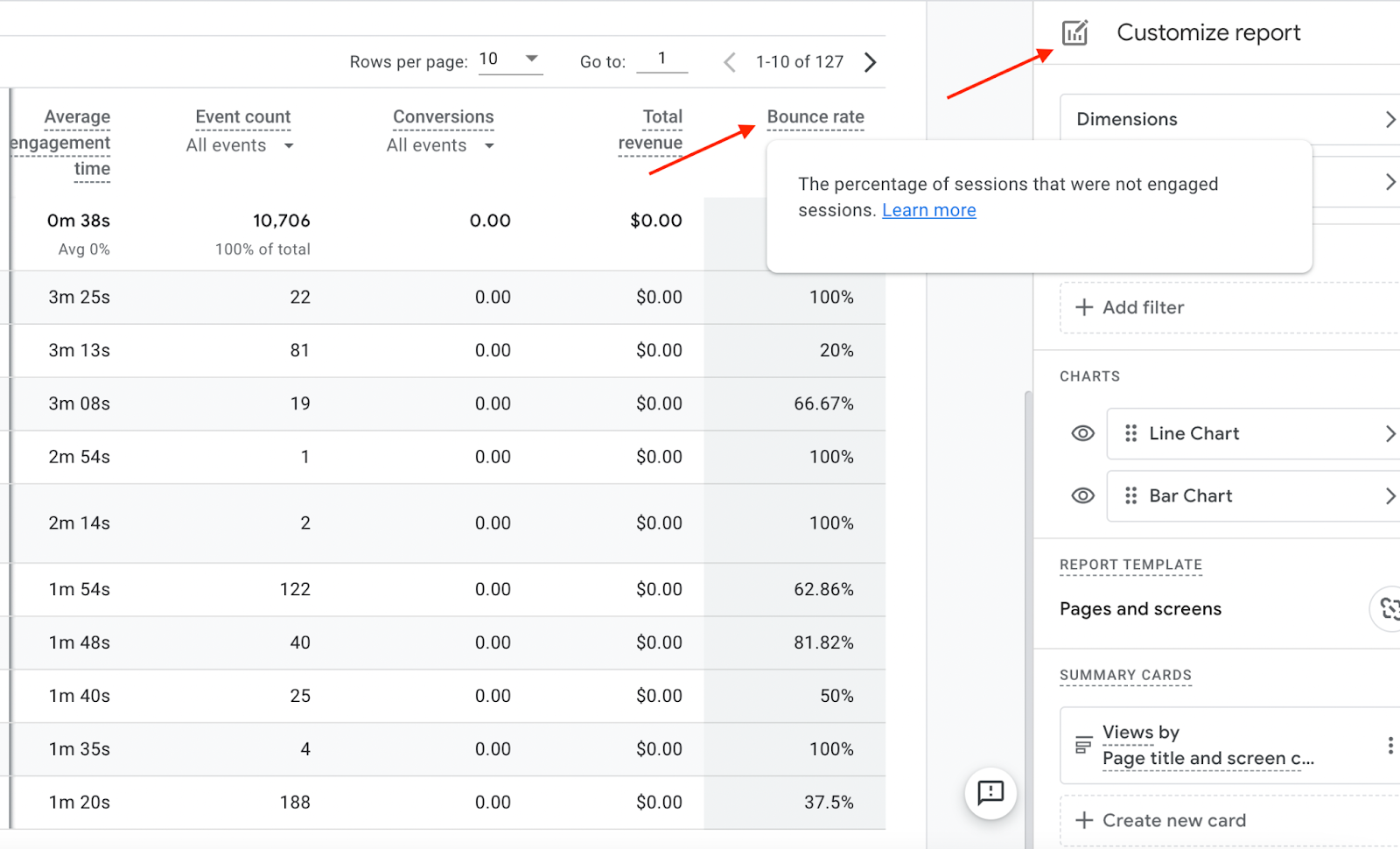Go to next page of results
This screenshot has width=1400, height=849.
tap(870, 62)
